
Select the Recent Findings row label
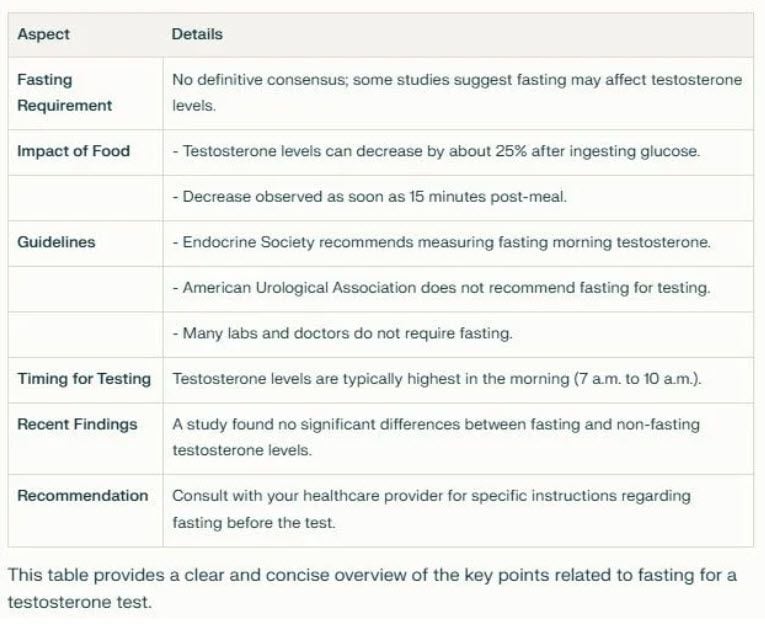[77, 425]
